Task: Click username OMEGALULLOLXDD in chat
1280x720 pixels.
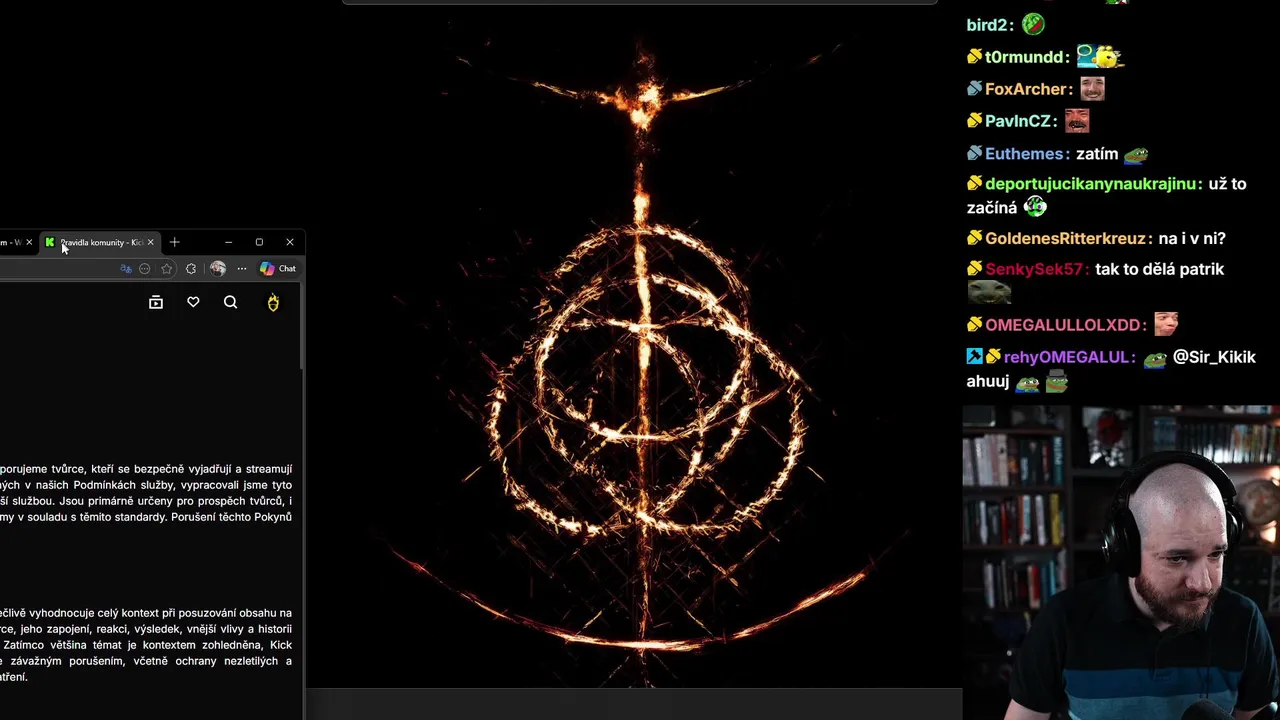Action: click(x=1065, y=325)
